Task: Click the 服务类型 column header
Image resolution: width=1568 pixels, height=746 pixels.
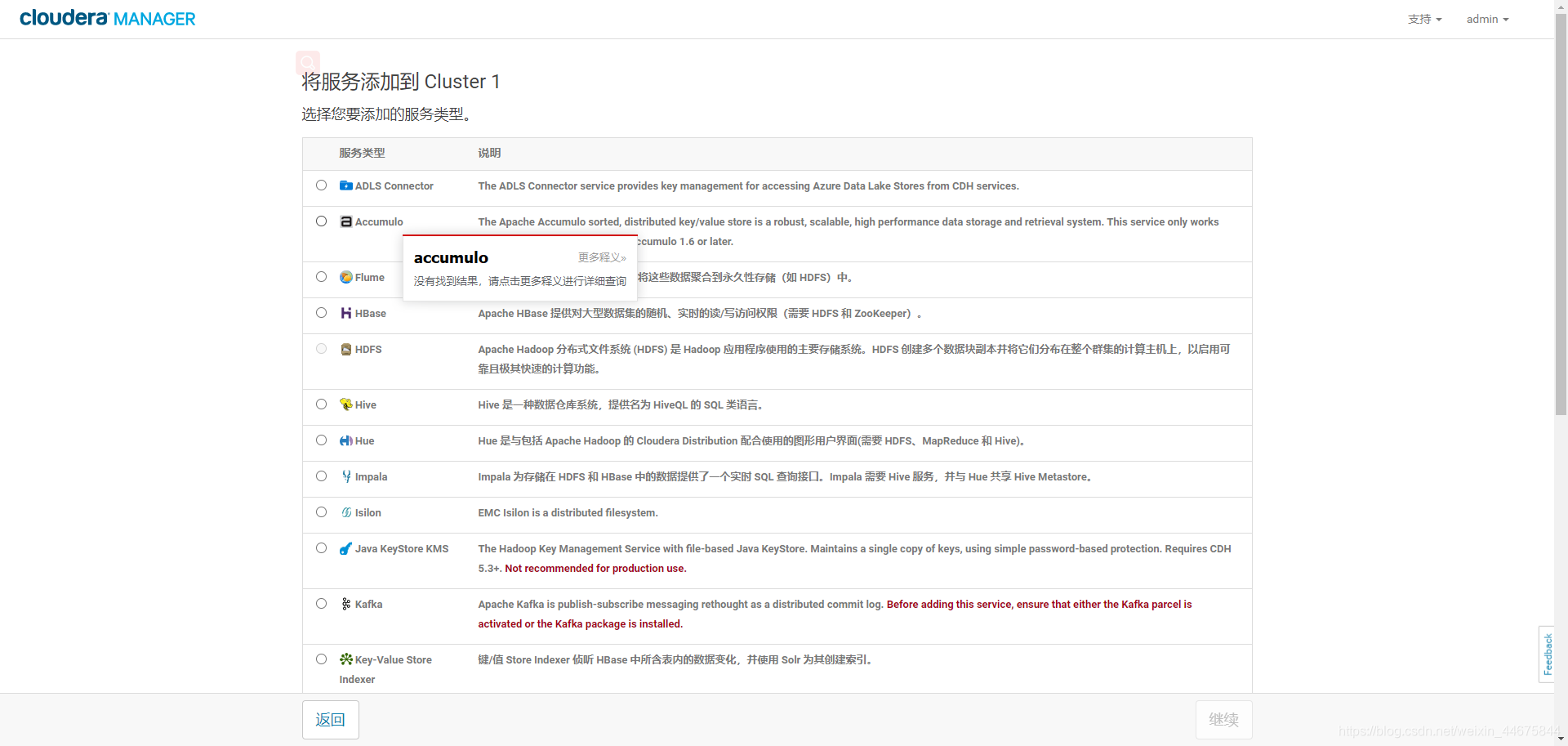Action: coord(362,153)
